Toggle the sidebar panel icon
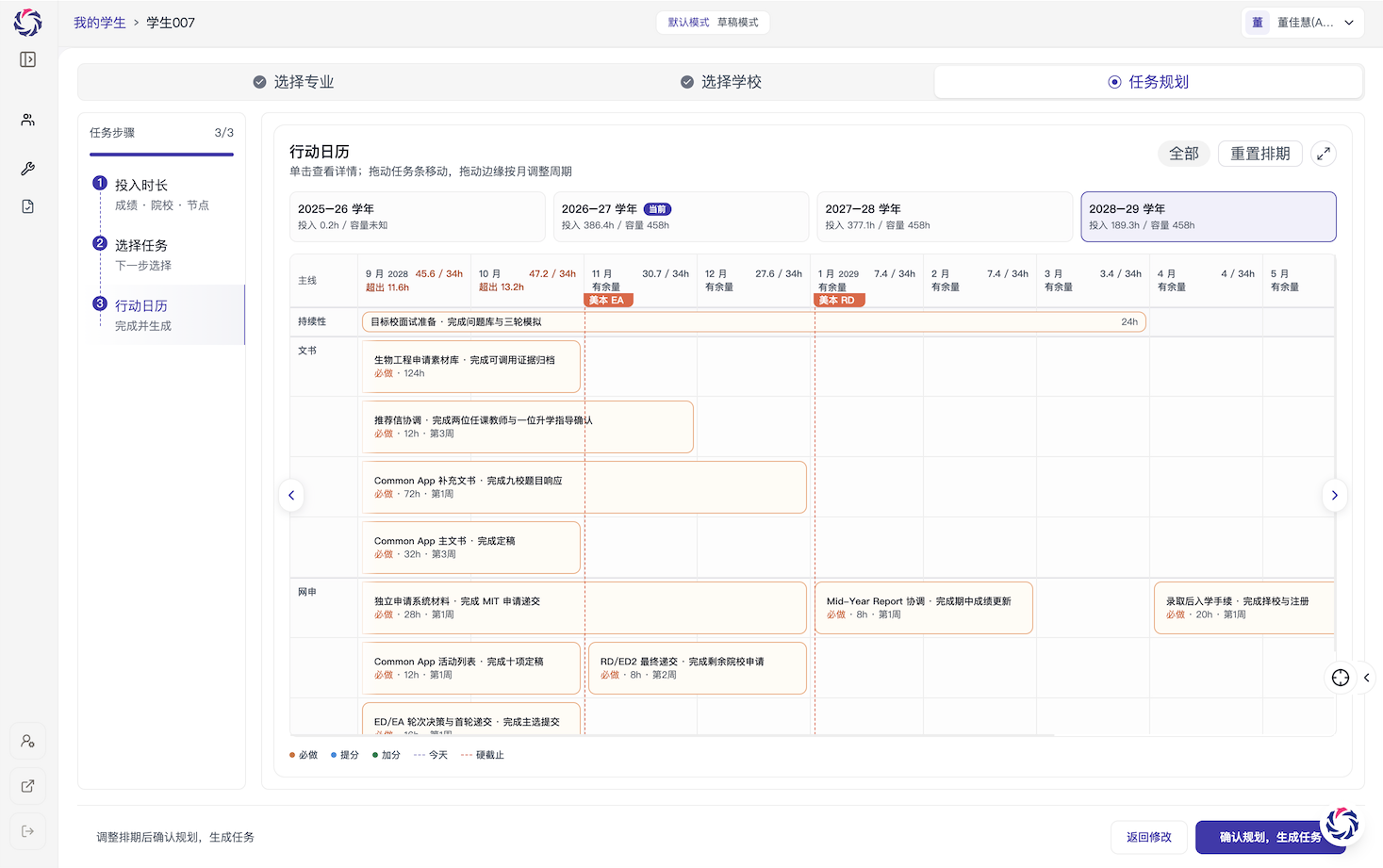The image size is (1383, 868). [28, 59]
